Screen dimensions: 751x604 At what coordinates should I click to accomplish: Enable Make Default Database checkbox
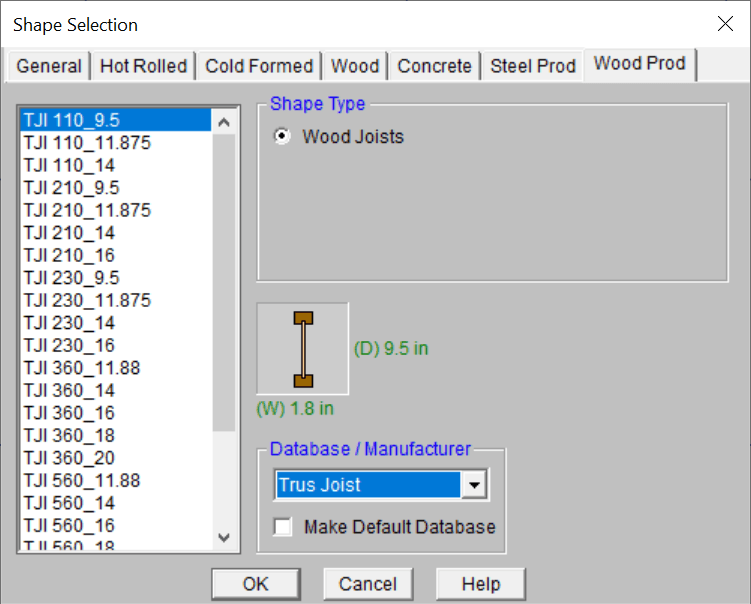tap(284, 527)
